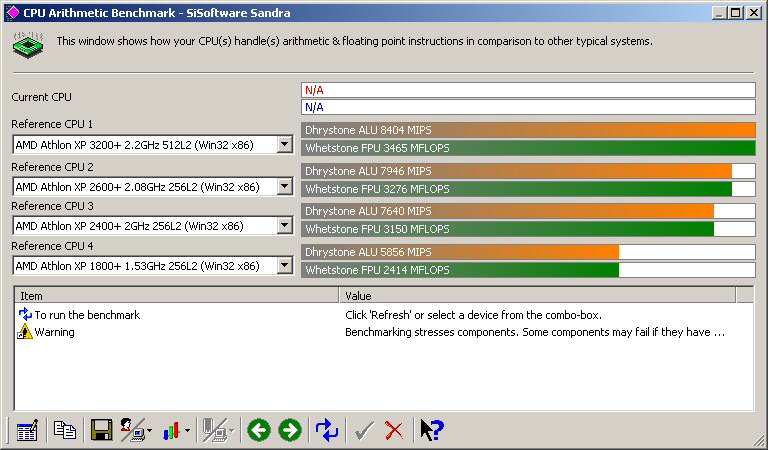
Task: Click the 'Current CPU' label
Action: coord(42,97)
